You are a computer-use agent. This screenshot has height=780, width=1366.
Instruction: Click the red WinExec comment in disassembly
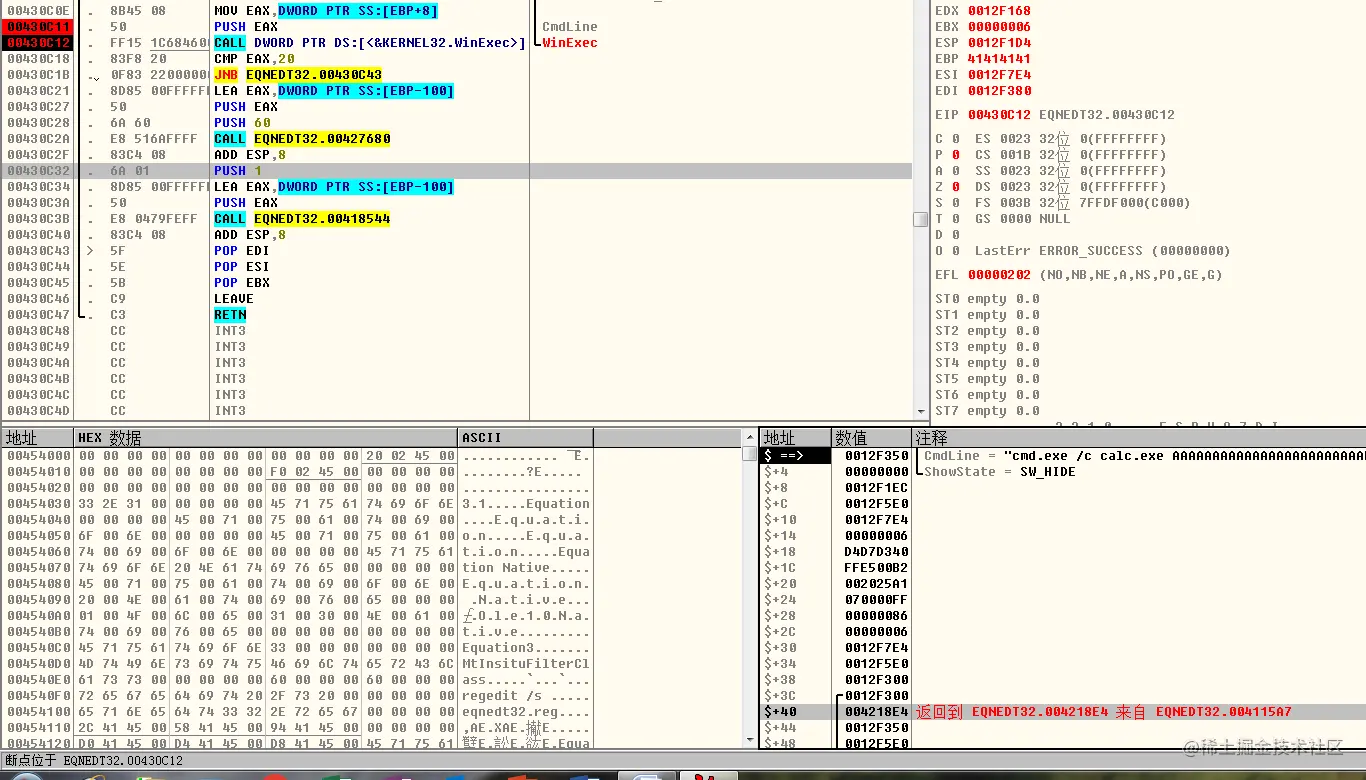(570, 43)
